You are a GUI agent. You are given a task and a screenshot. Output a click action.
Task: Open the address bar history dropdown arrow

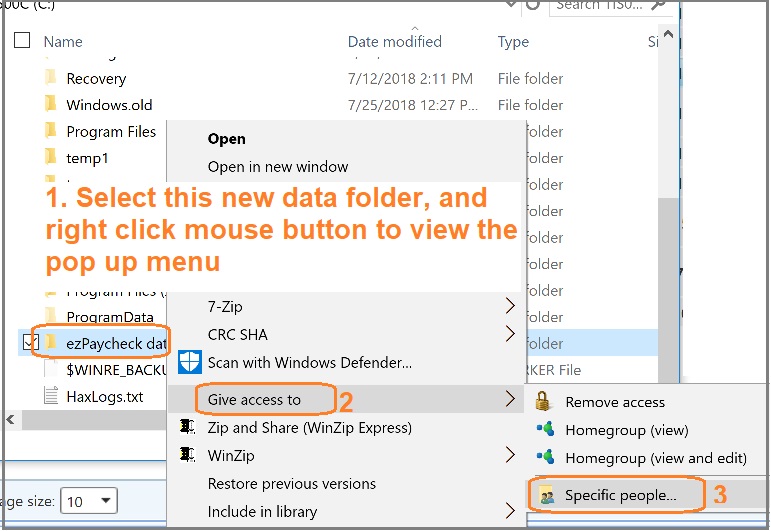click(511, 4)
